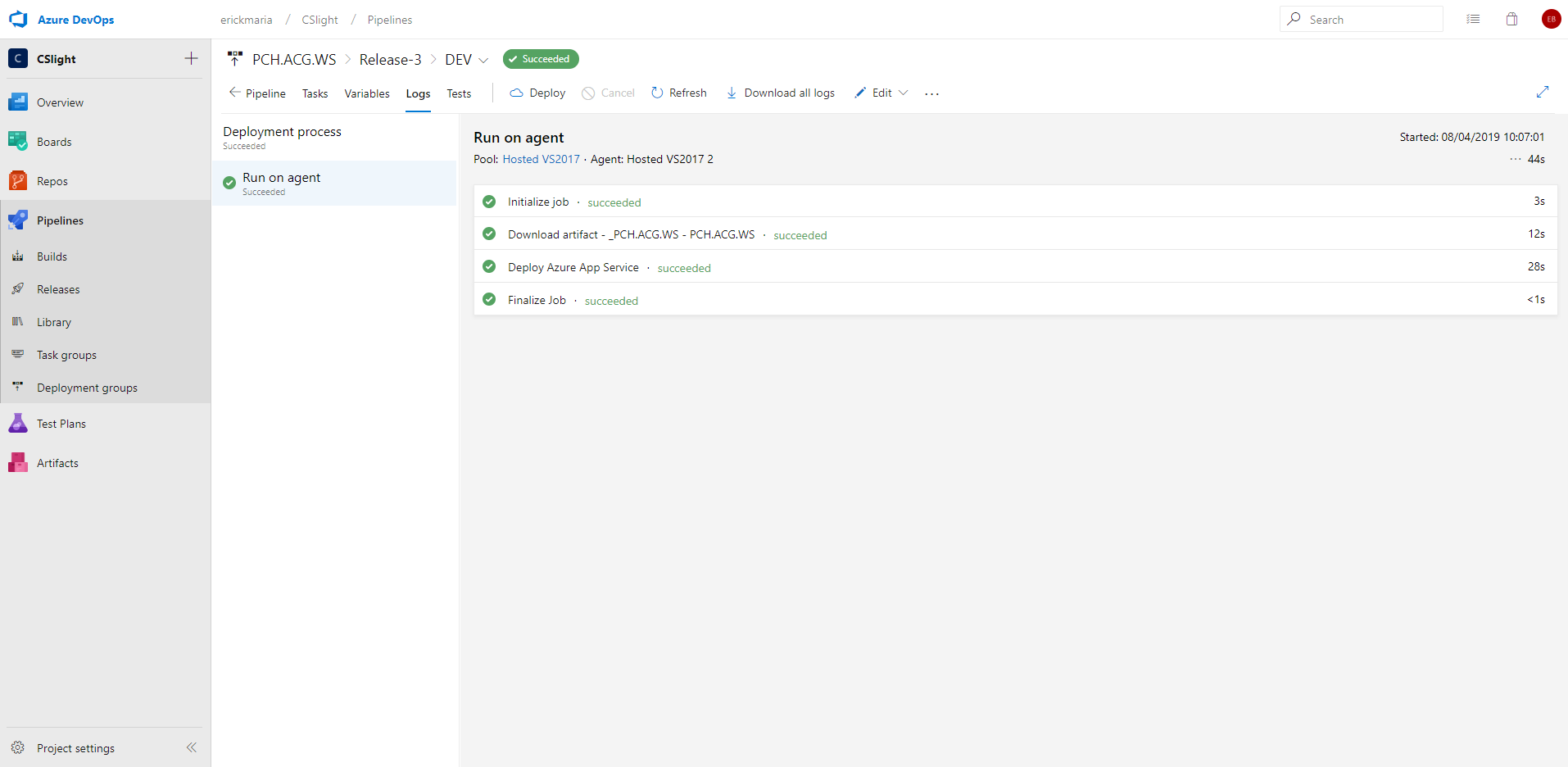The image size is (1568, 767).
Task: Click the Deploy button
Action: point(537,93)
